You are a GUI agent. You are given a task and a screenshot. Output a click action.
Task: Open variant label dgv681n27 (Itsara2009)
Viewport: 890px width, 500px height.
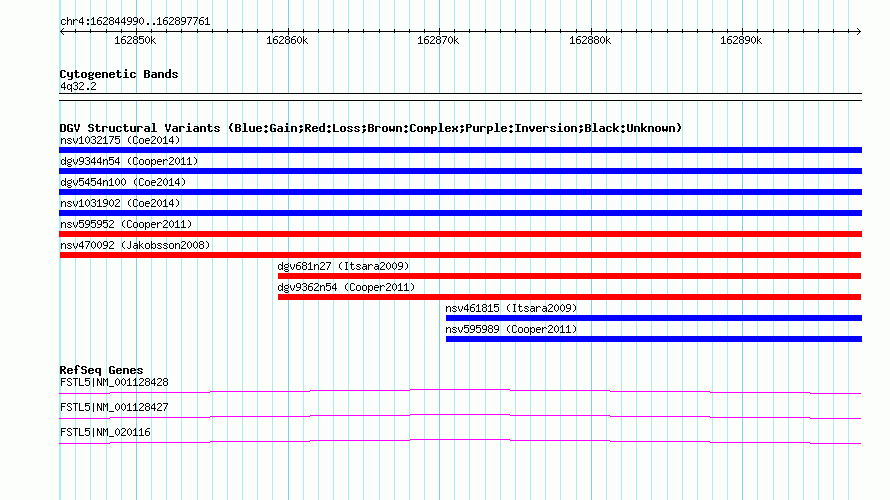[x=343, y=266]
